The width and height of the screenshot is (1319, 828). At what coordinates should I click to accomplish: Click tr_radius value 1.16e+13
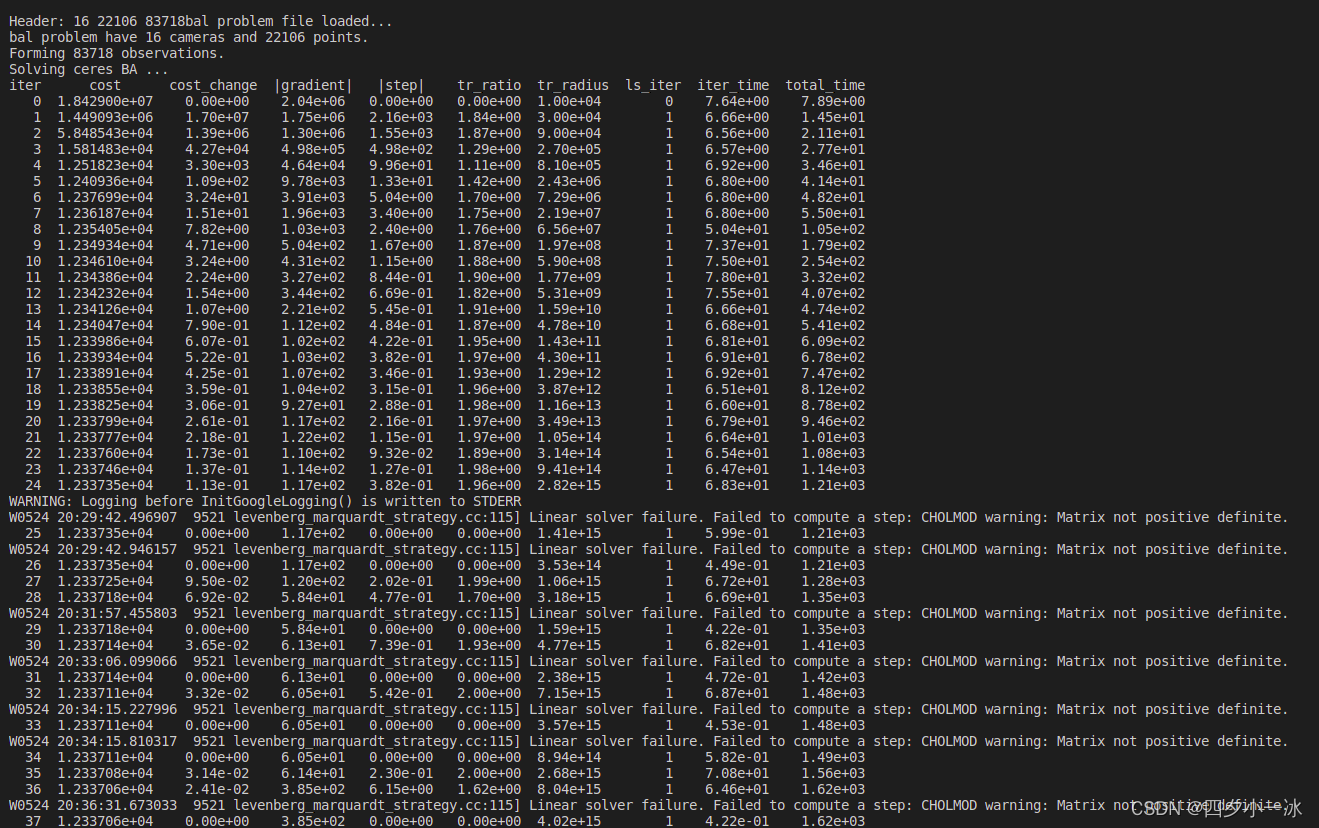[569, 405]
